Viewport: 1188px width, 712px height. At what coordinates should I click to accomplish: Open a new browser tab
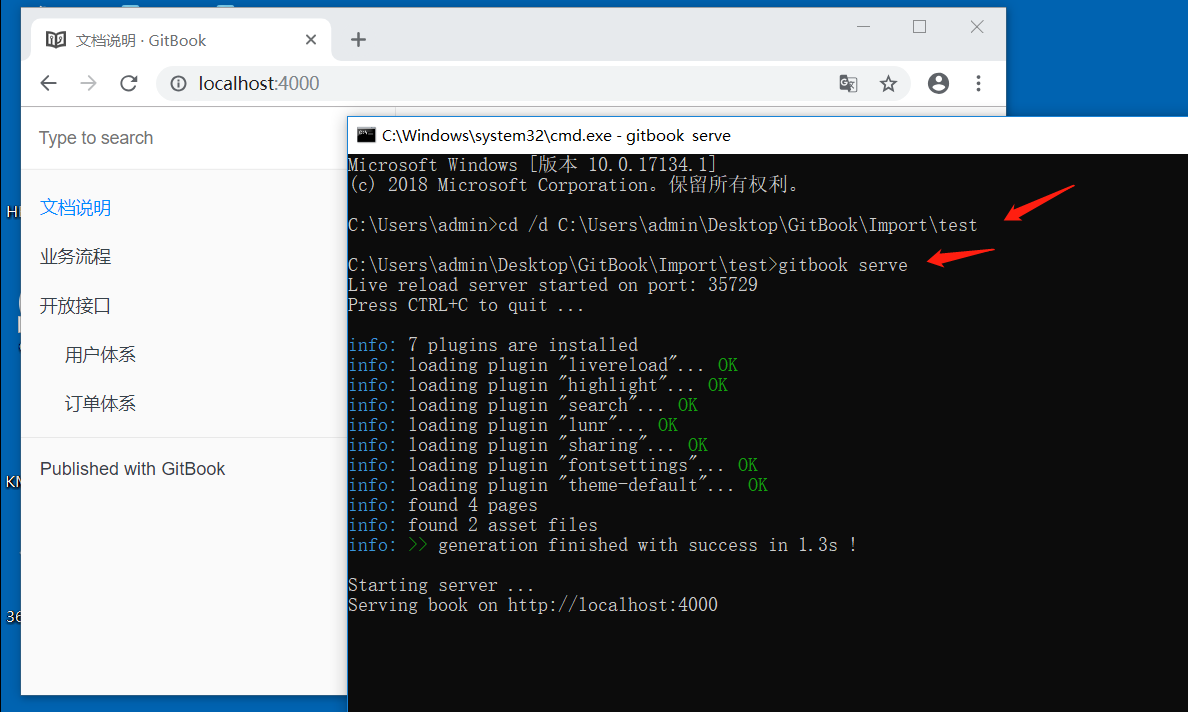(358, 39)
